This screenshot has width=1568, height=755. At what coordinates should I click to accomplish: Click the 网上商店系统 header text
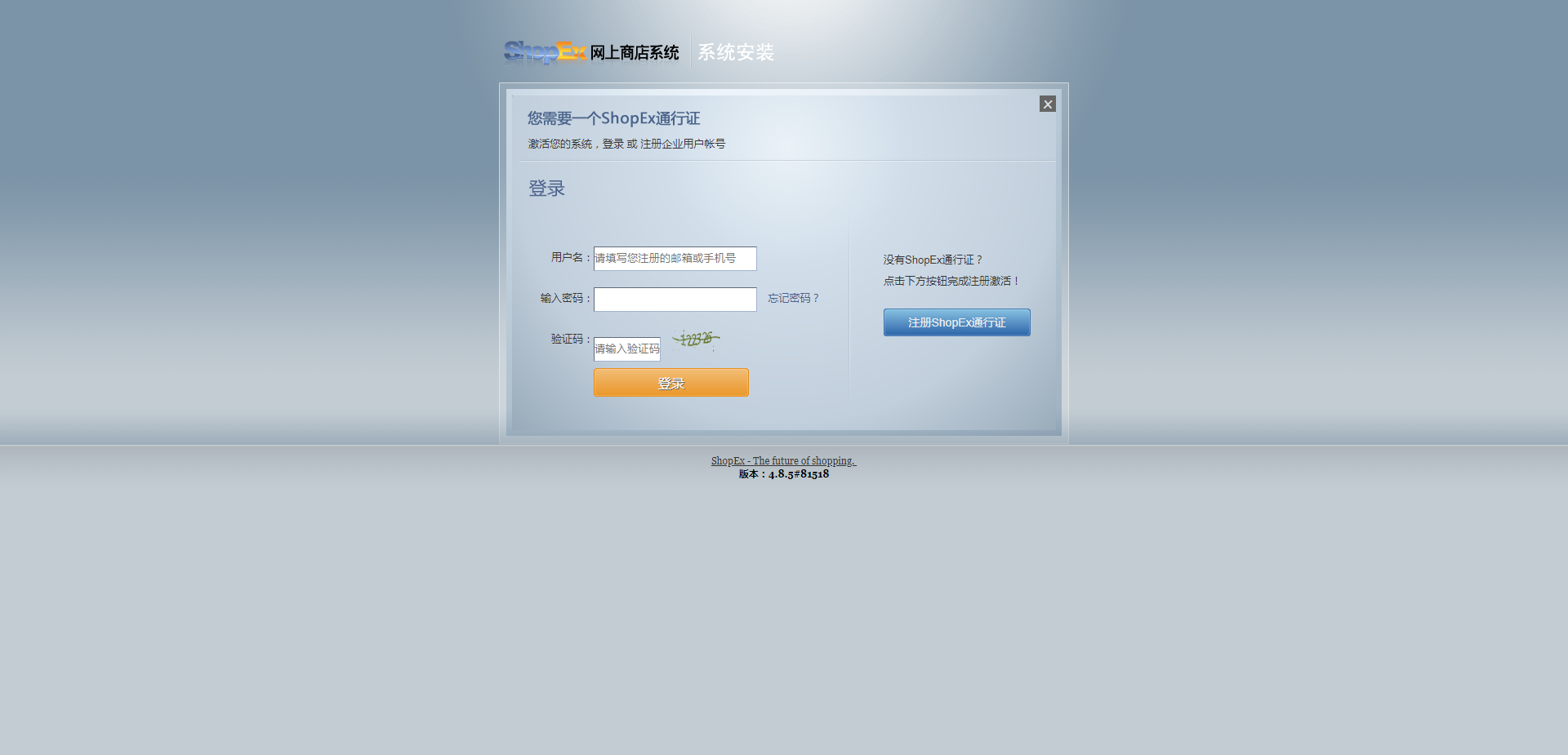click(635, 53)
